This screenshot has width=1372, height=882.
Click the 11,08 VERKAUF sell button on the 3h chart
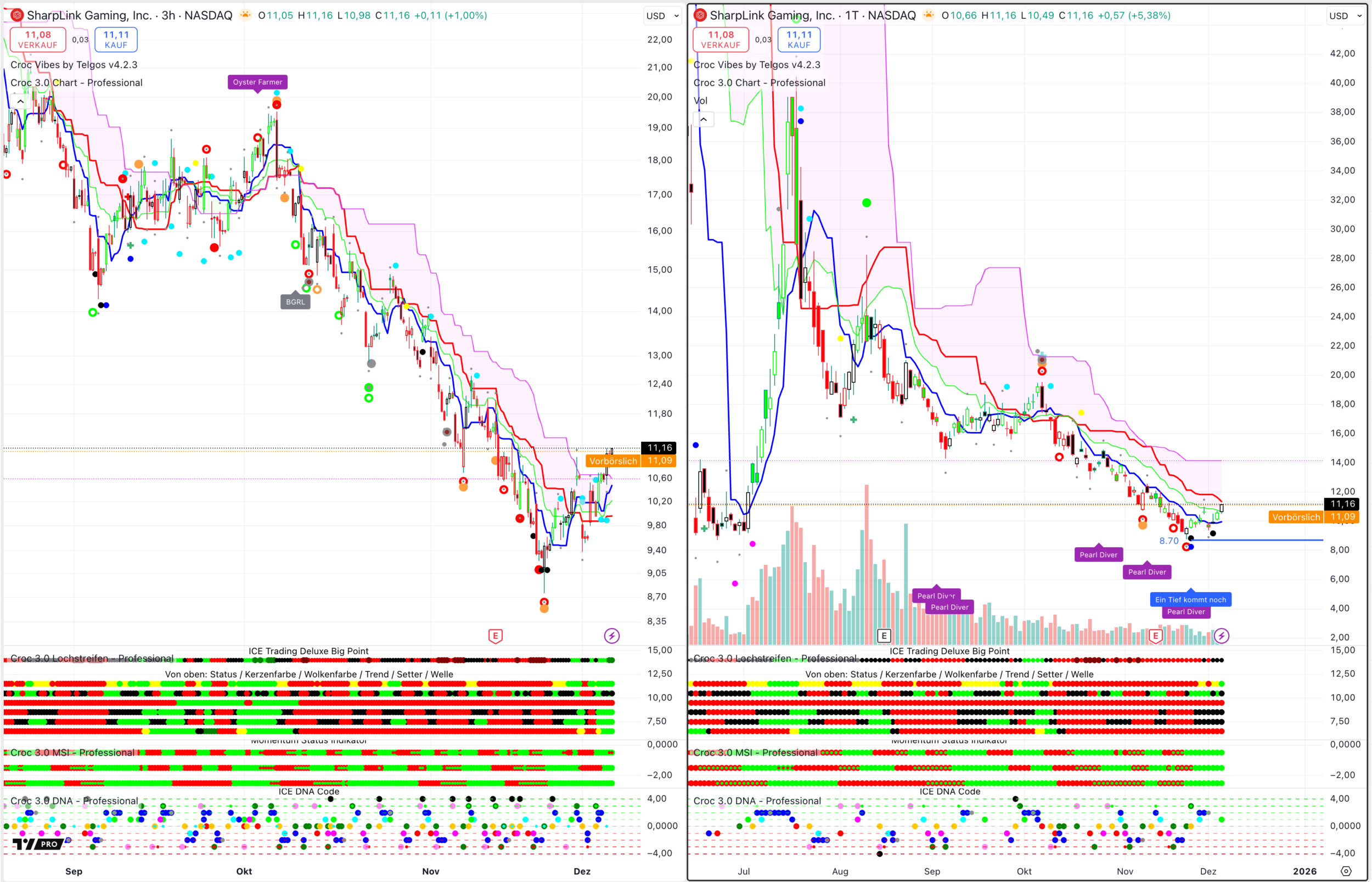[x=38, y=40]
